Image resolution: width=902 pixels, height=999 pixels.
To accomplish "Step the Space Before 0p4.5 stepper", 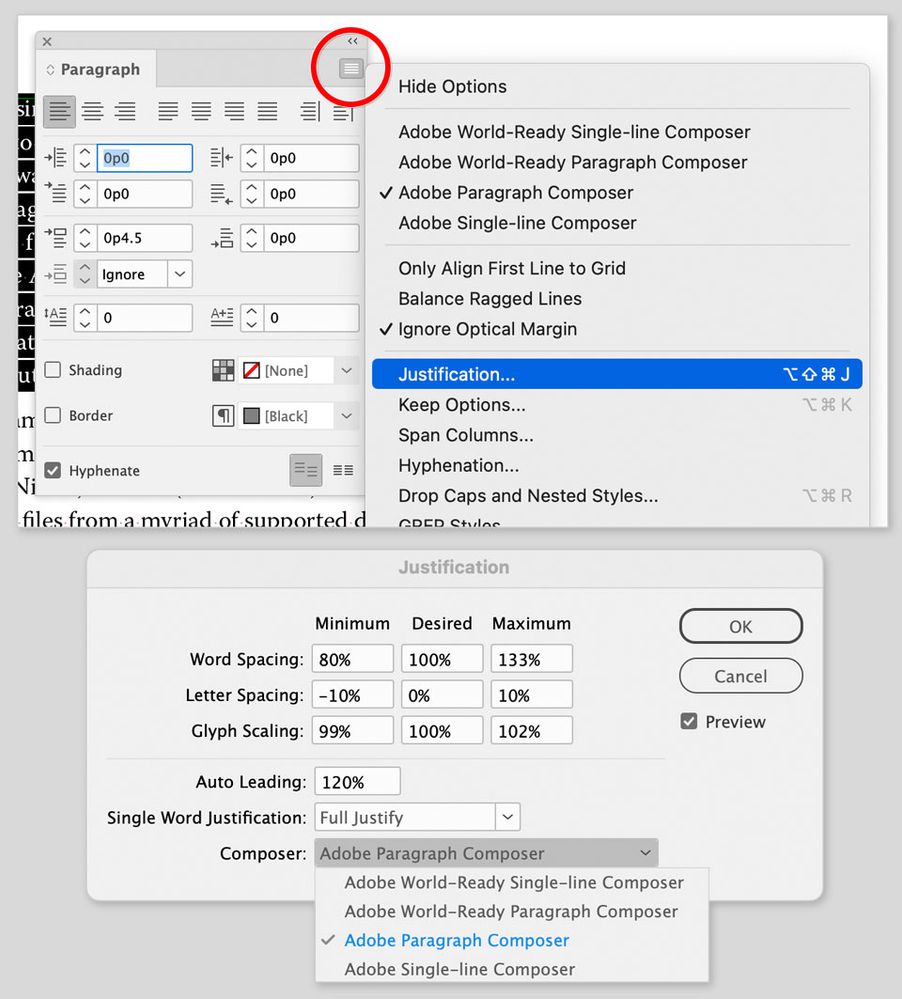I will pos(85,238).
